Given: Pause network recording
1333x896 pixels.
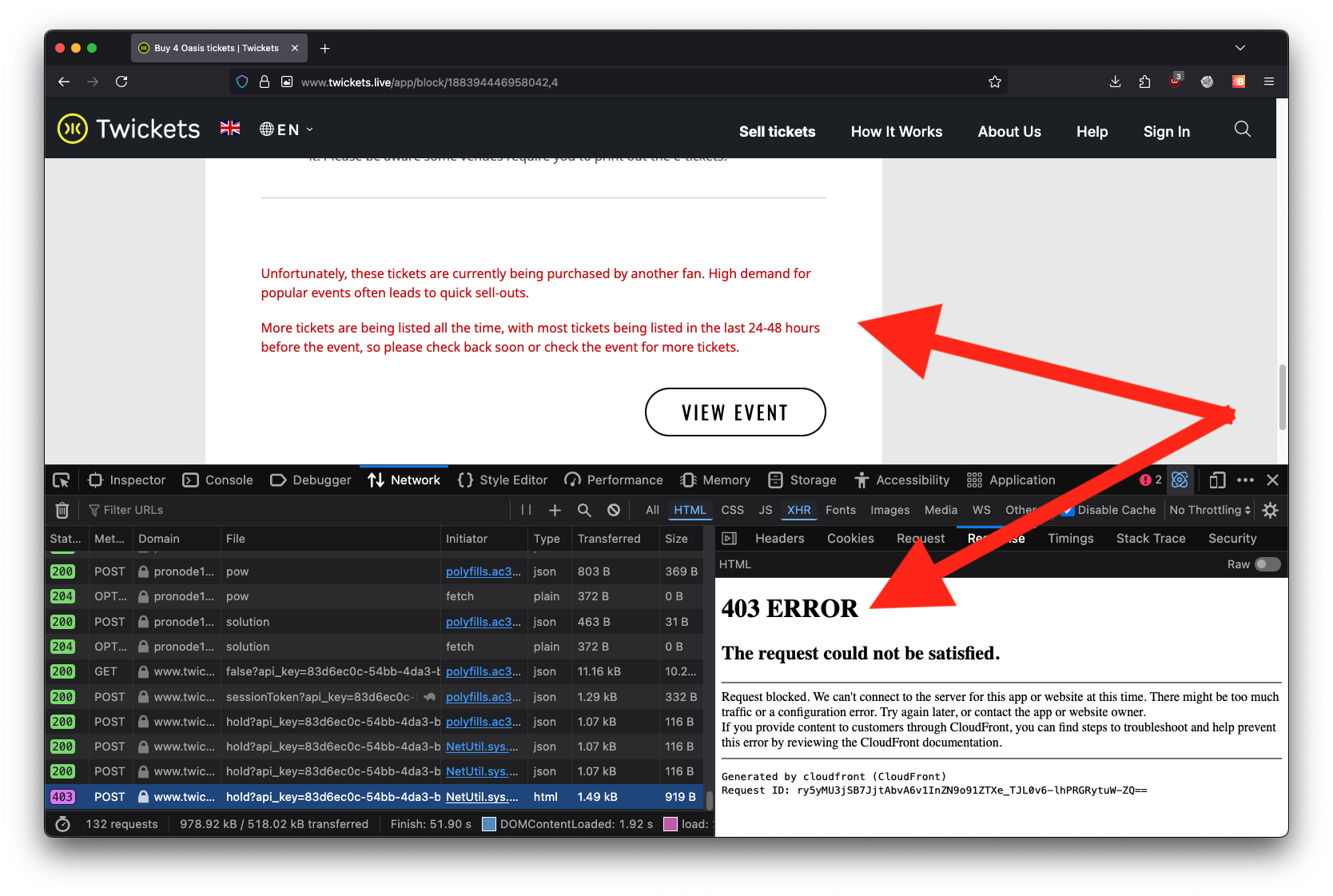Looking at the screenshot, I should tap(526, 510).
